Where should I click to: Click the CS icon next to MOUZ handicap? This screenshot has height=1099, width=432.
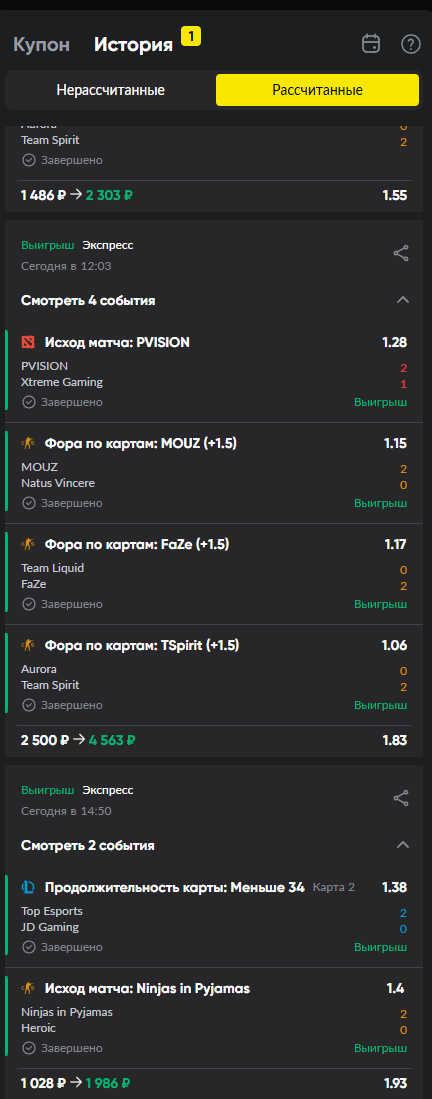coord(28,443)
